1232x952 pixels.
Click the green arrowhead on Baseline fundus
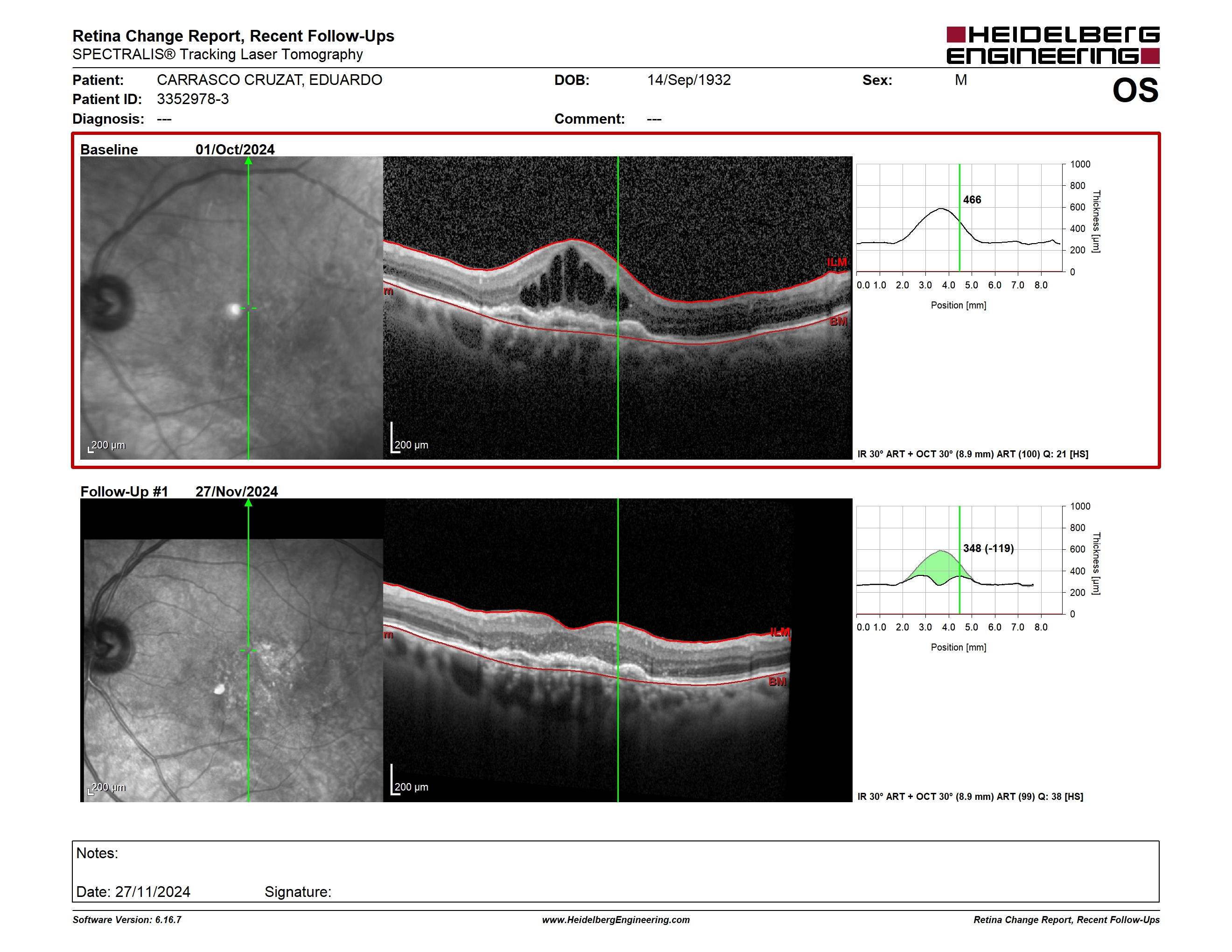[248, 161]
